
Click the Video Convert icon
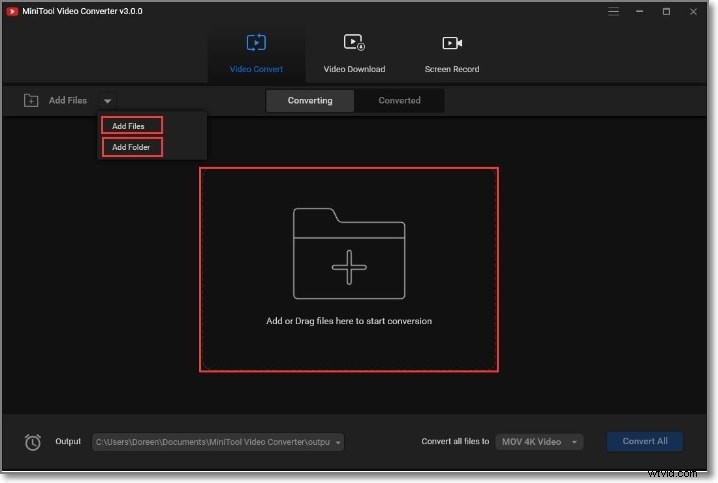256,43
